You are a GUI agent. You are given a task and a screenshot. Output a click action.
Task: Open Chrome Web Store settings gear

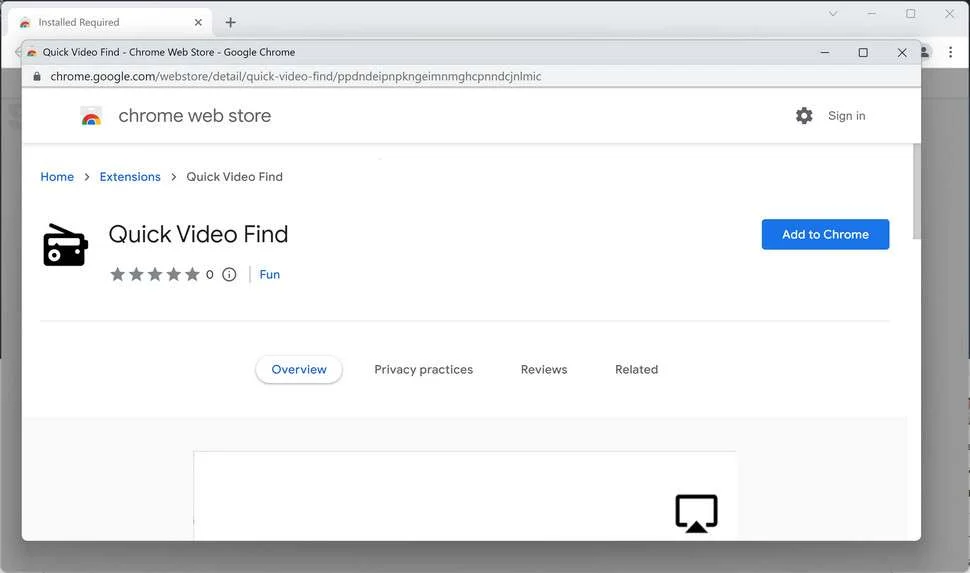click(x=804, y=116)
